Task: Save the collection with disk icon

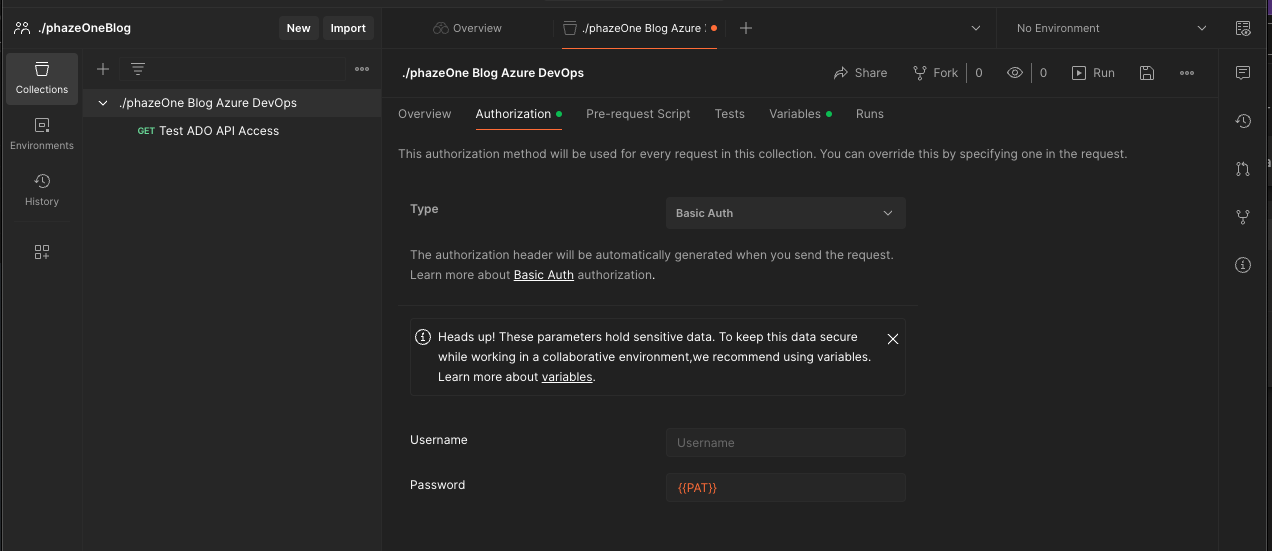Action: 1147,73
